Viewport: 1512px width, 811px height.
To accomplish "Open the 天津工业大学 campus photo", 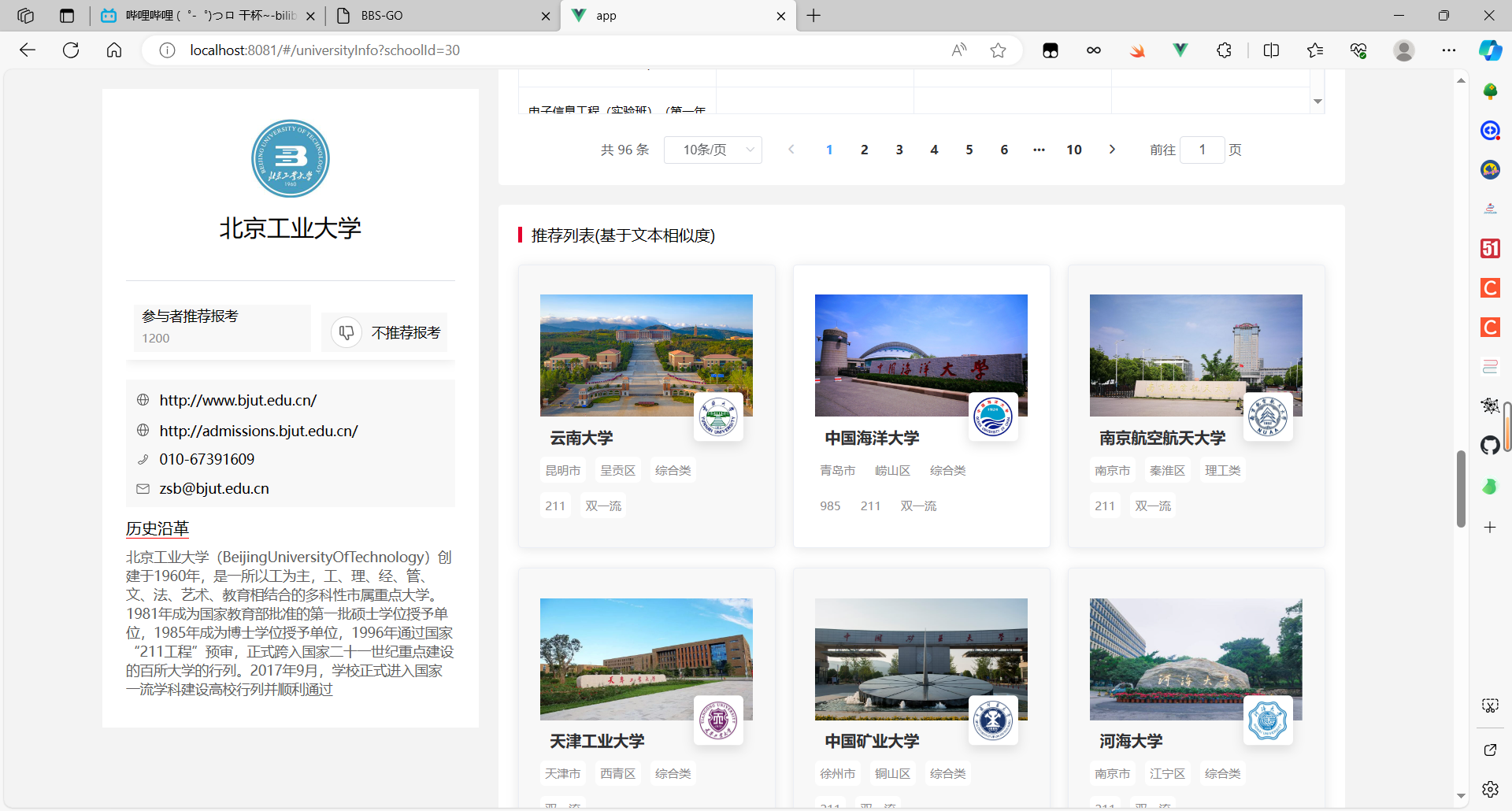I will tap(647, 659).
